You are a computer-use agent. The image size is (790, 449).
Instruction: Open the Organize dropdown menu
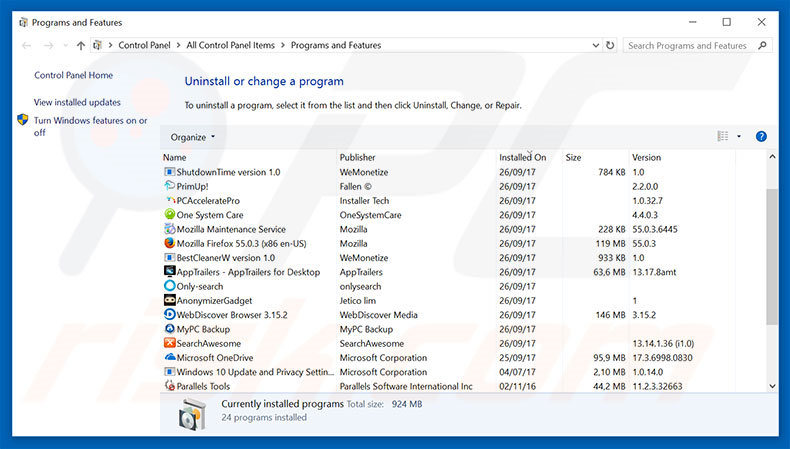[x=192, y=137]
